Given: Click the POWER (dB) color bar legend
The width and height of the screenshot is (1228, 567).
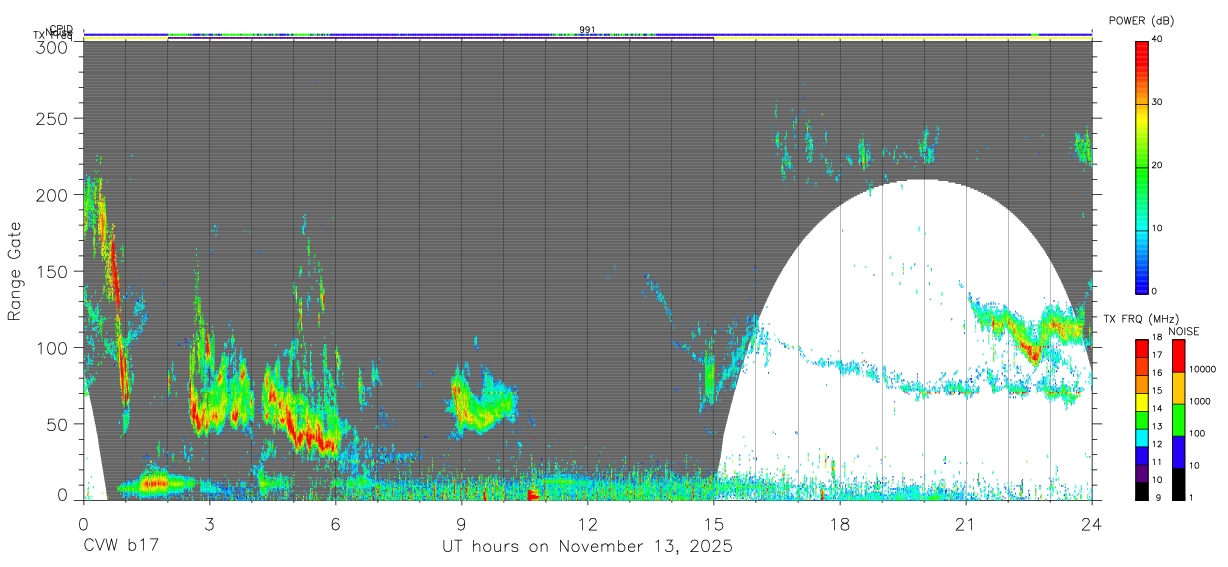Looking at the screenshot, I should [x=1142, y=166].
